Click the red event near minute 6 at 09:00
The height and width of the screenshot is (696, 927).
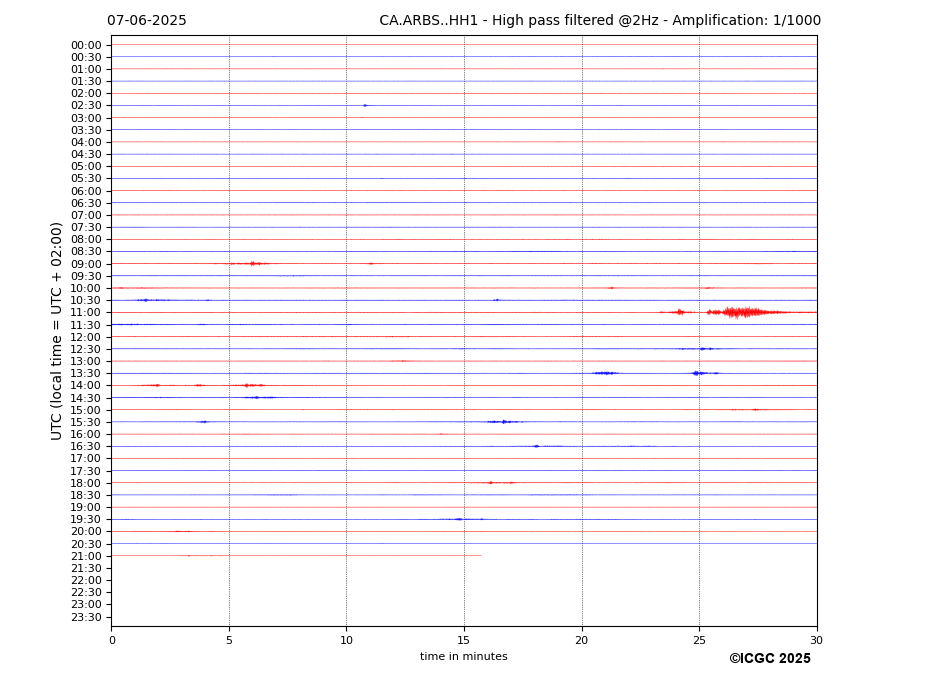(x=253, y=264)
